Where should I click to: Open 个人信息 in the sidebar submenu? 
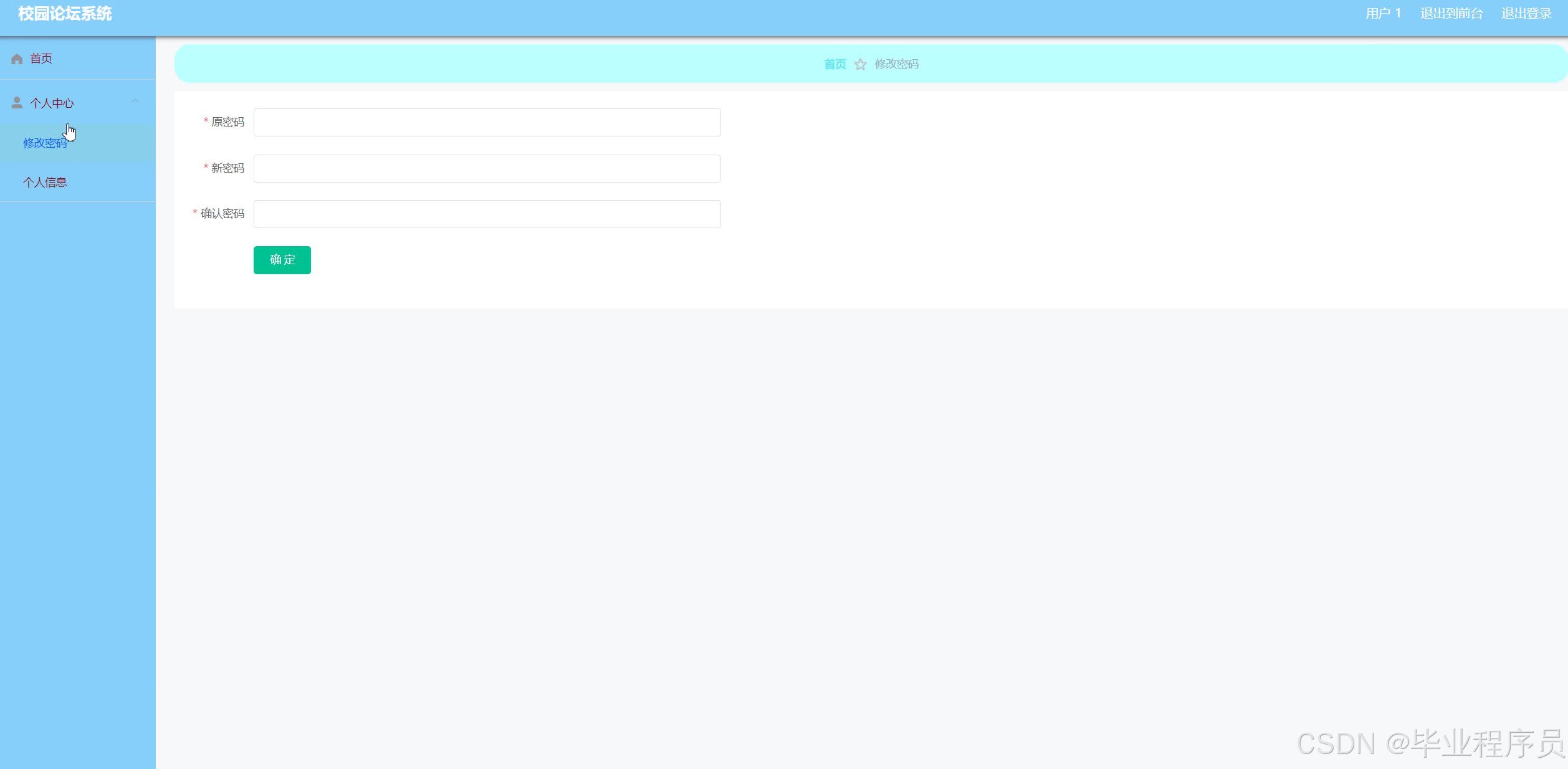[45, 183]
